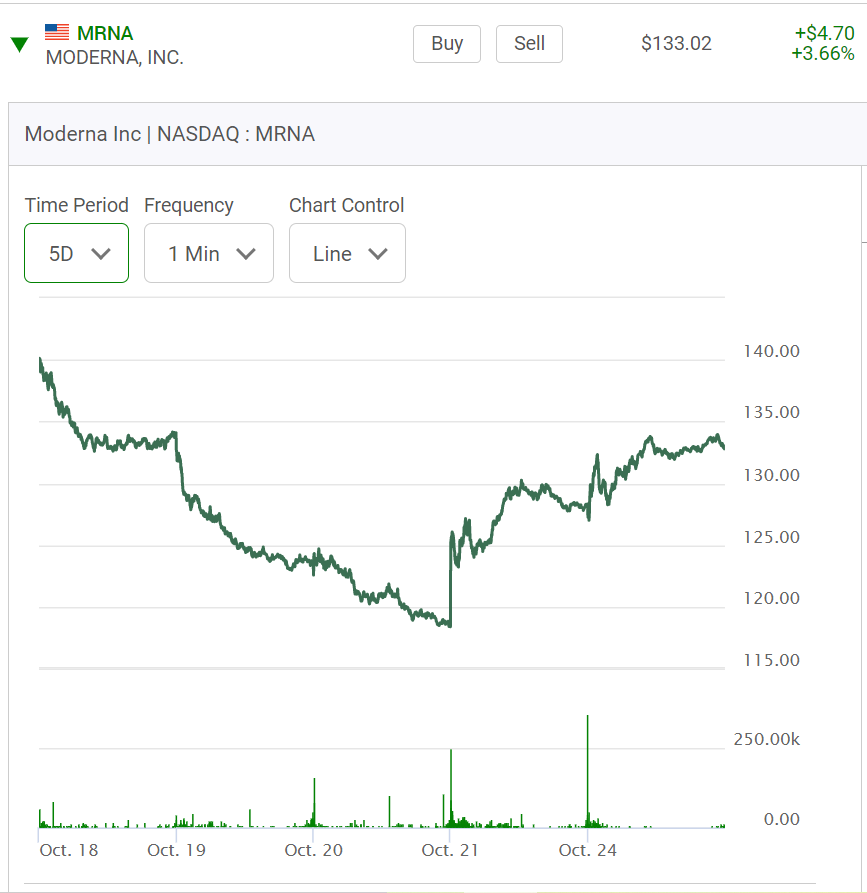Collapse the MRNA row with green triangle

tap(19, 44)
